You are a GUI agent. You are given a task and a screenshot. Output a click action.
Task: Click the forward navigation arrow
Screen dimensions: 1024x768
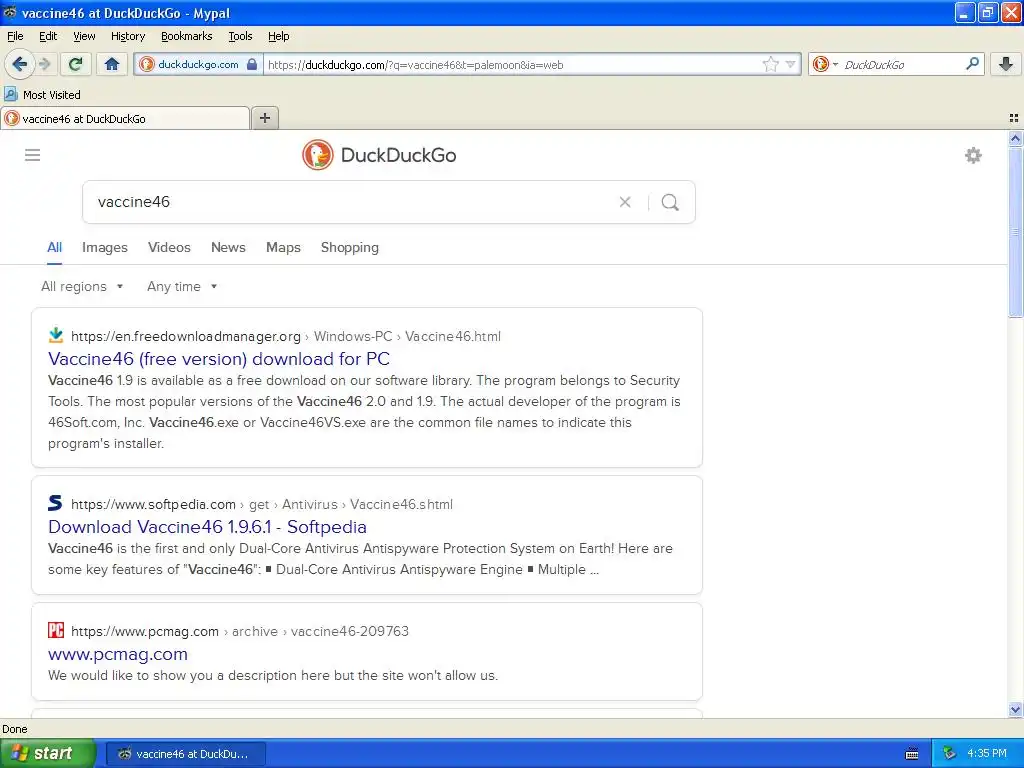point(44,64)
